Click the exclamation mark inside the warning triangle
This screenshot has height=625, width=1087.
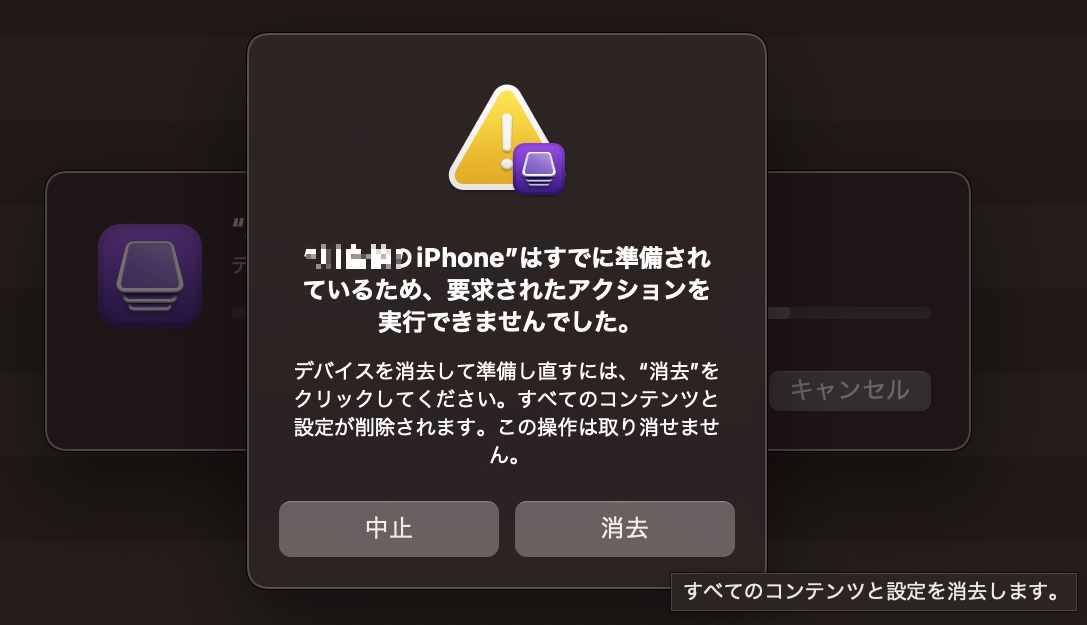tap(507, 142)
